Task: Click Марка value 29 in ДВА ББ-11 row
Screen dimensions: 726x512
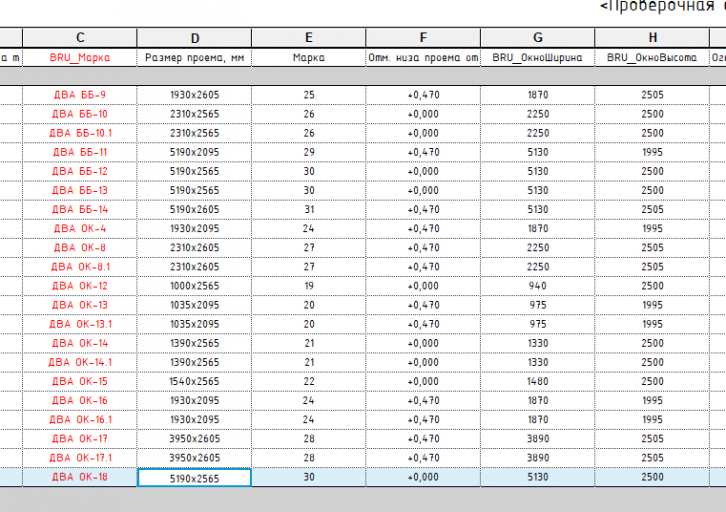Action: [x=309, y=152]
